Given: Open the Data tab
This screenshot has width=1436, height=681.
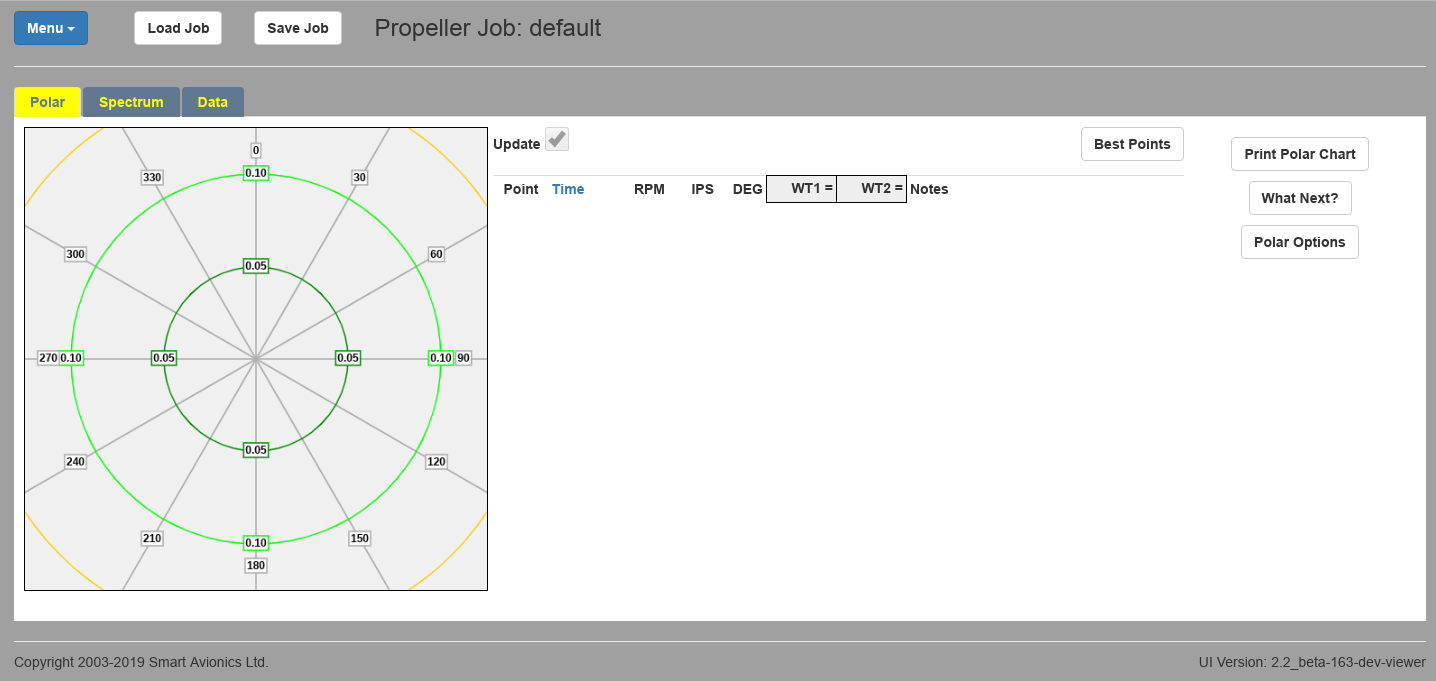Looking at the screenshot, I should point(212,102).
